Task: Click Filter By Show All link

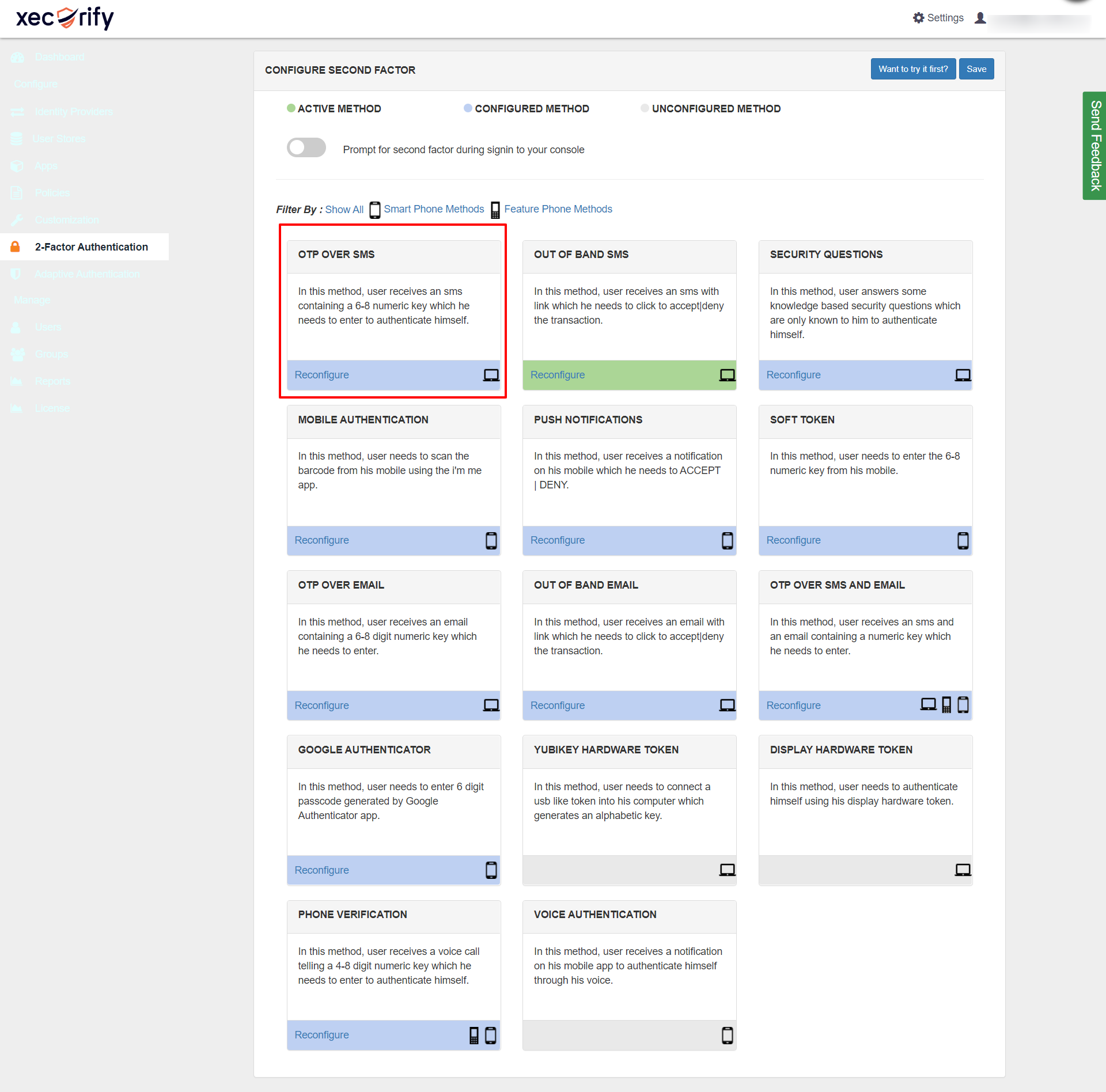Action: point(345,209)
